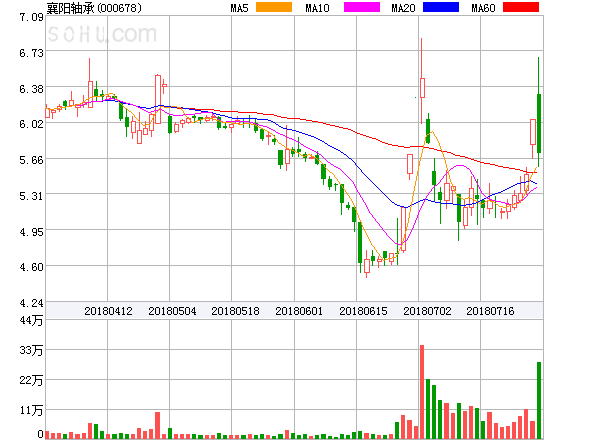Click the 20180504 date label
The image size is (600, 440).
[172, 311]
